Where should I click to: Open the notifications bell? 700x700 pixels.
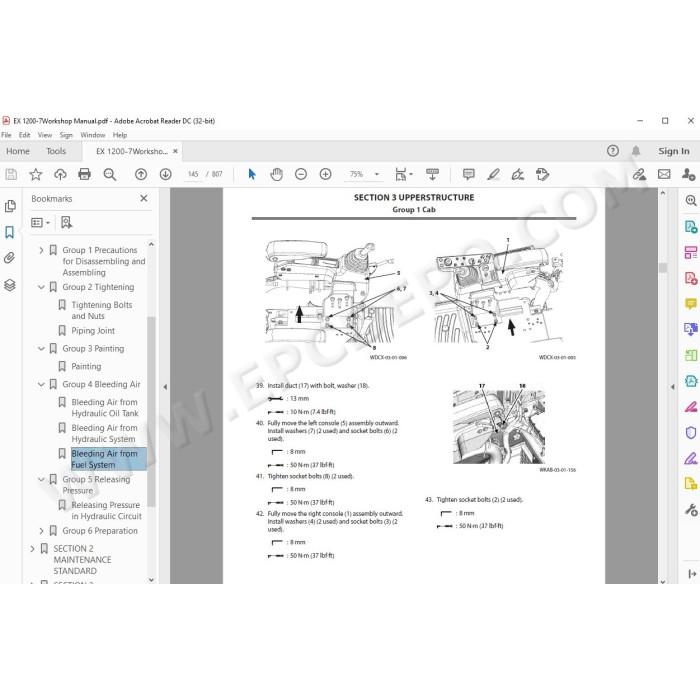(636, 151)
